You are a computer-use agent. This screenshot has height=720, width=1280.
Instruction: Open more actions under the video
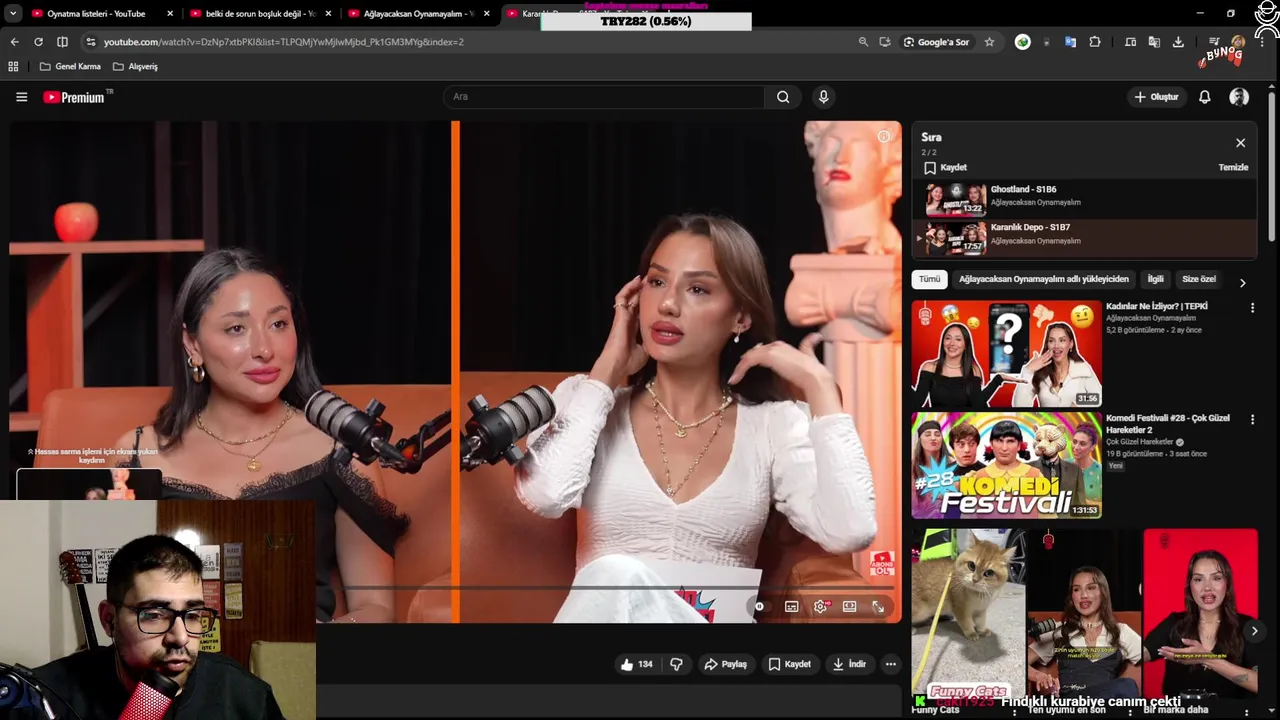[x=890, y=664]
